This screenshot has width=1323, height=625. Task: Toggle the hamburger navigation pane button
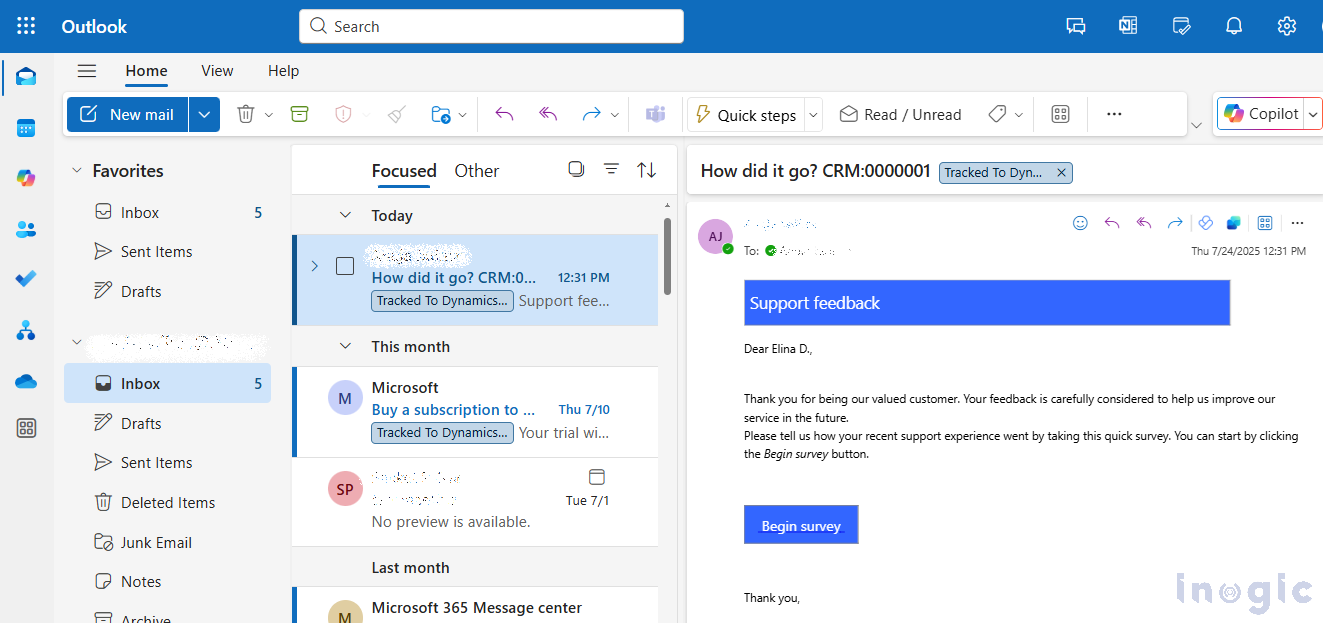pyautogui.click(x=87, y=71)
